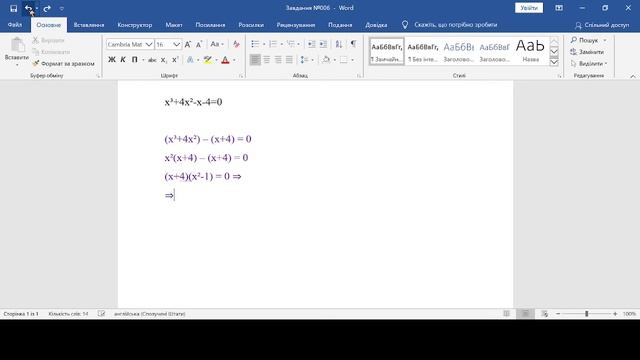640x360 pixels.
Task: Increase paragraph indent
Action: (x=323, y=44)
